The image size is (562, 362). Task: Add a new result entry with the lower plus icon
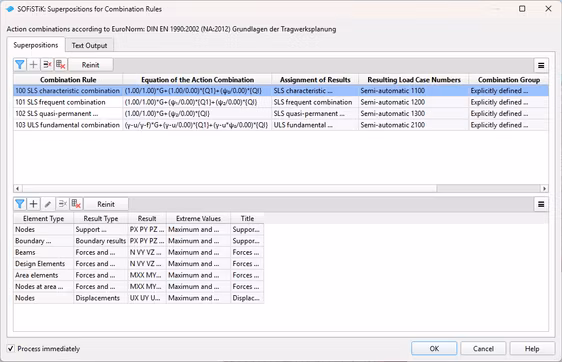pyautogui.click(x=33, y=204)
